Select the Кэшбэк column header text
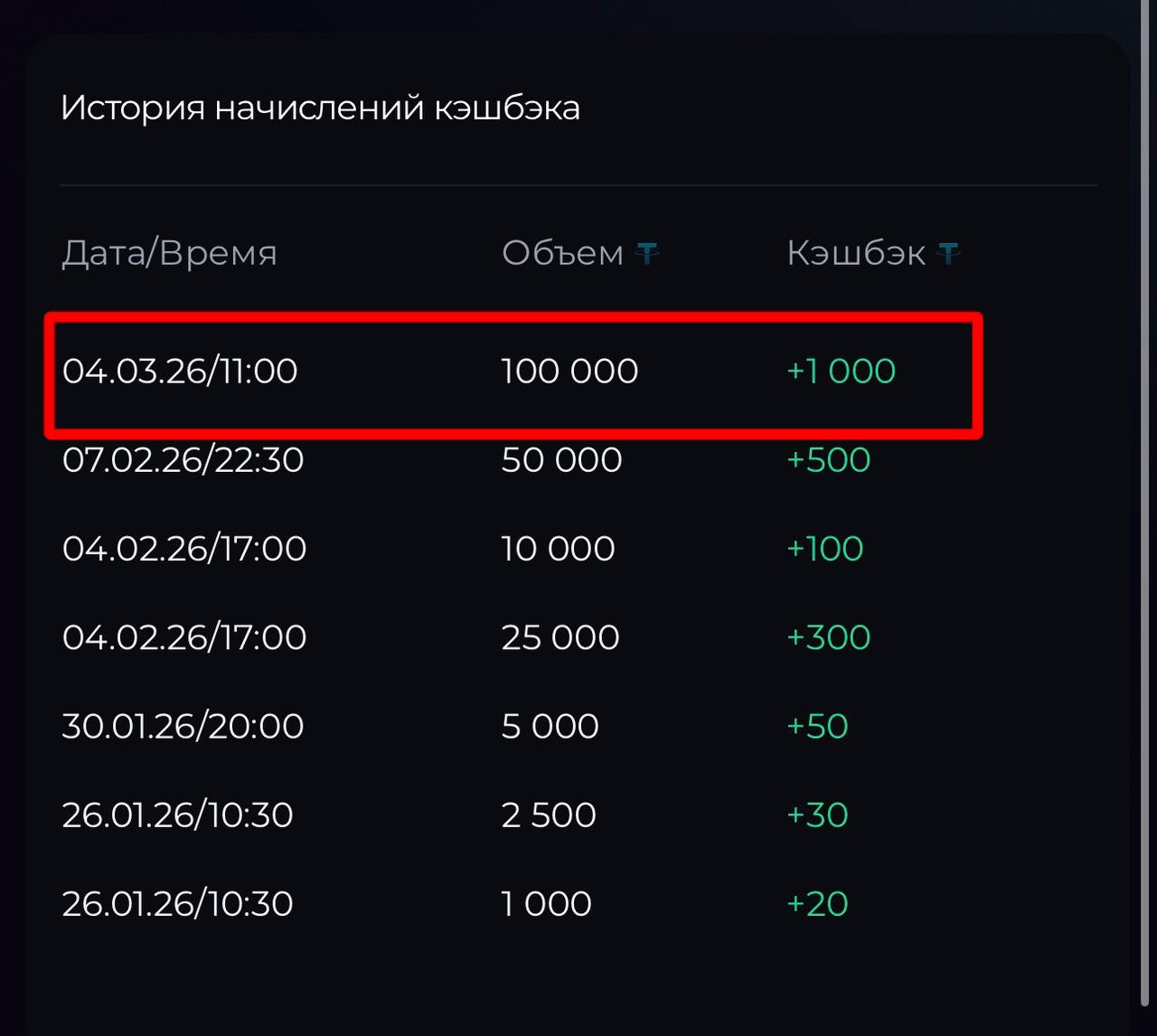 pyautogui.click(x=856, y=253)
